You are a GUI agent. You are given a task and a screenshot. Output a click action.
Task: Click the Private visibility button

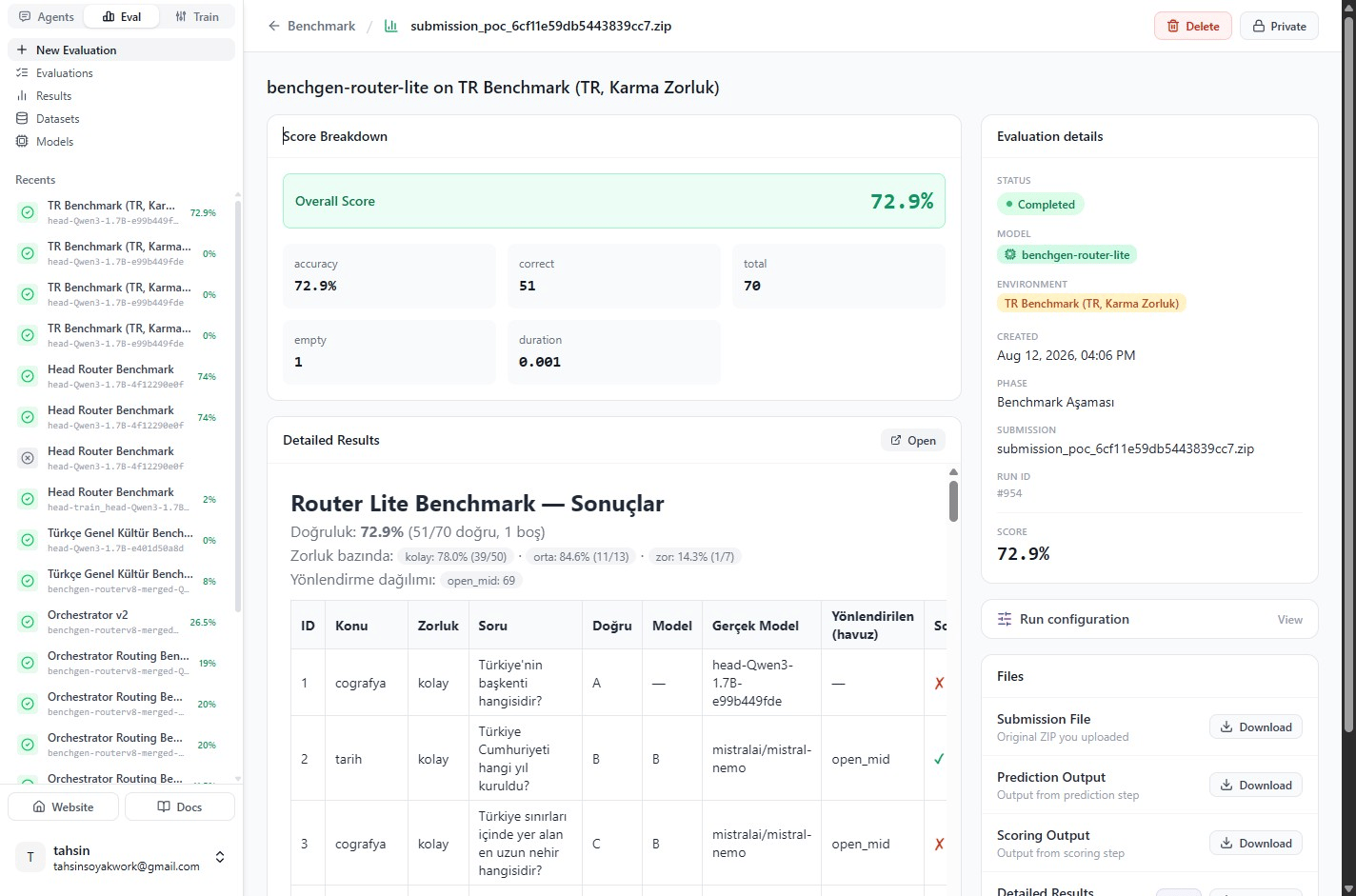(x=1279, y=26)
